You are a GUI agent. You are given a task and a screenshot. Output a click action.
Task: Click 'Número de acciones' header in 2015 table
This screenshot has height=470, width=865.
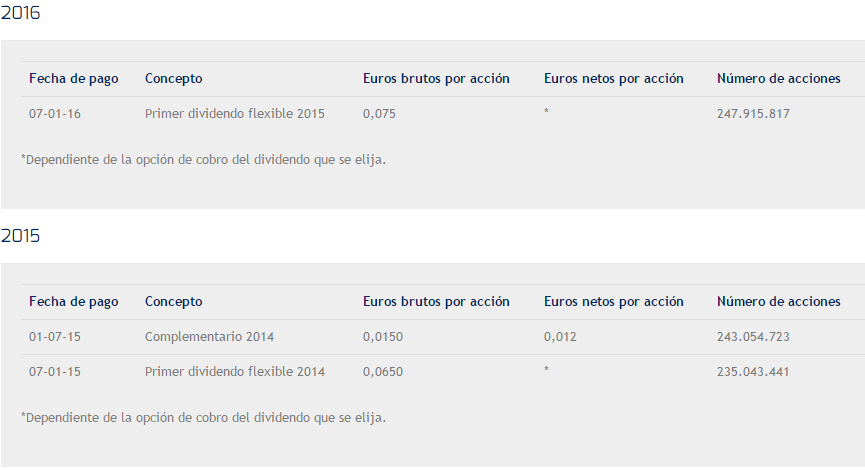pyautogui.click(x=778, y=302)
